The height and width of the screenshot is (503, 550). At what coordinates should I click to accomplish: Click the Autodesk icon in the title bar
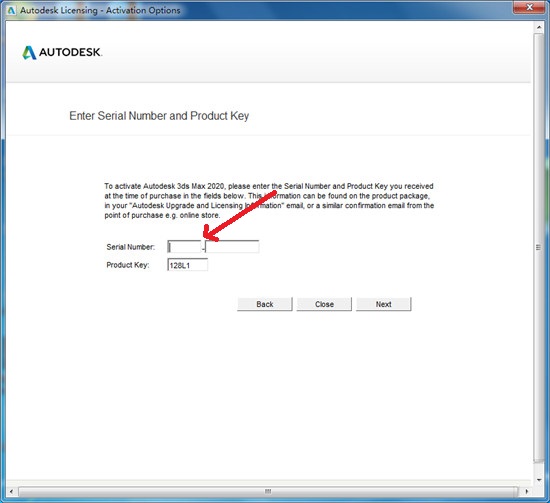point(11,11)
